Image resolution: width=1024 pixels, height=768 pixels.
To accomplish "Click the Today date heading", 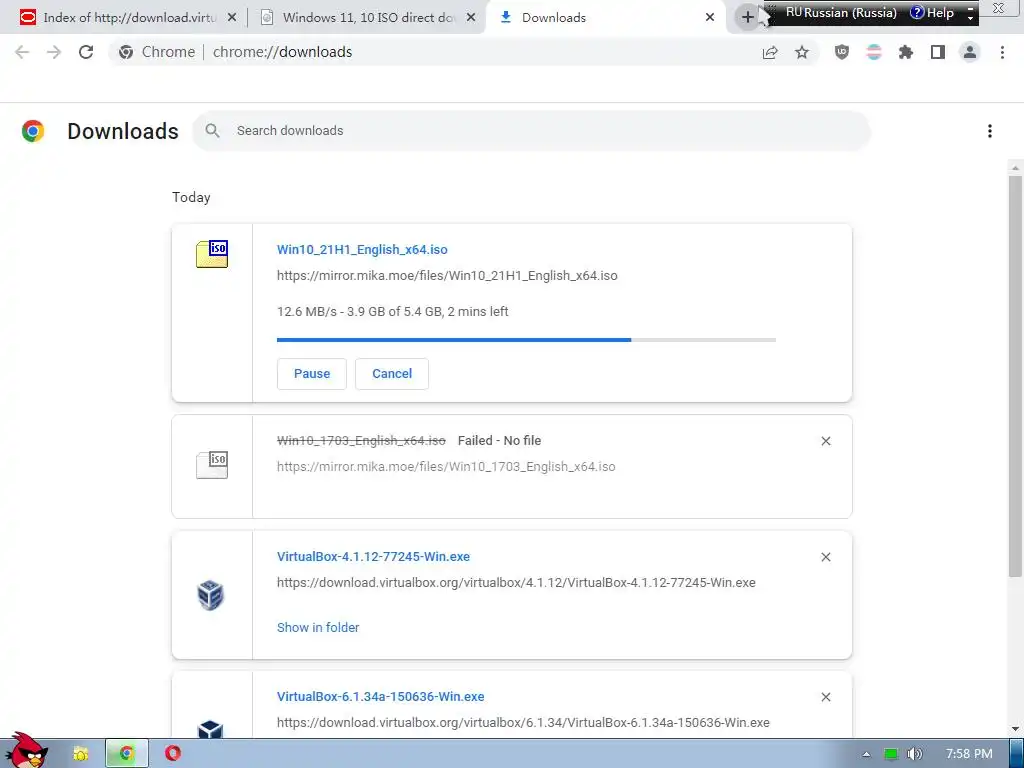I will coord(191,197).
